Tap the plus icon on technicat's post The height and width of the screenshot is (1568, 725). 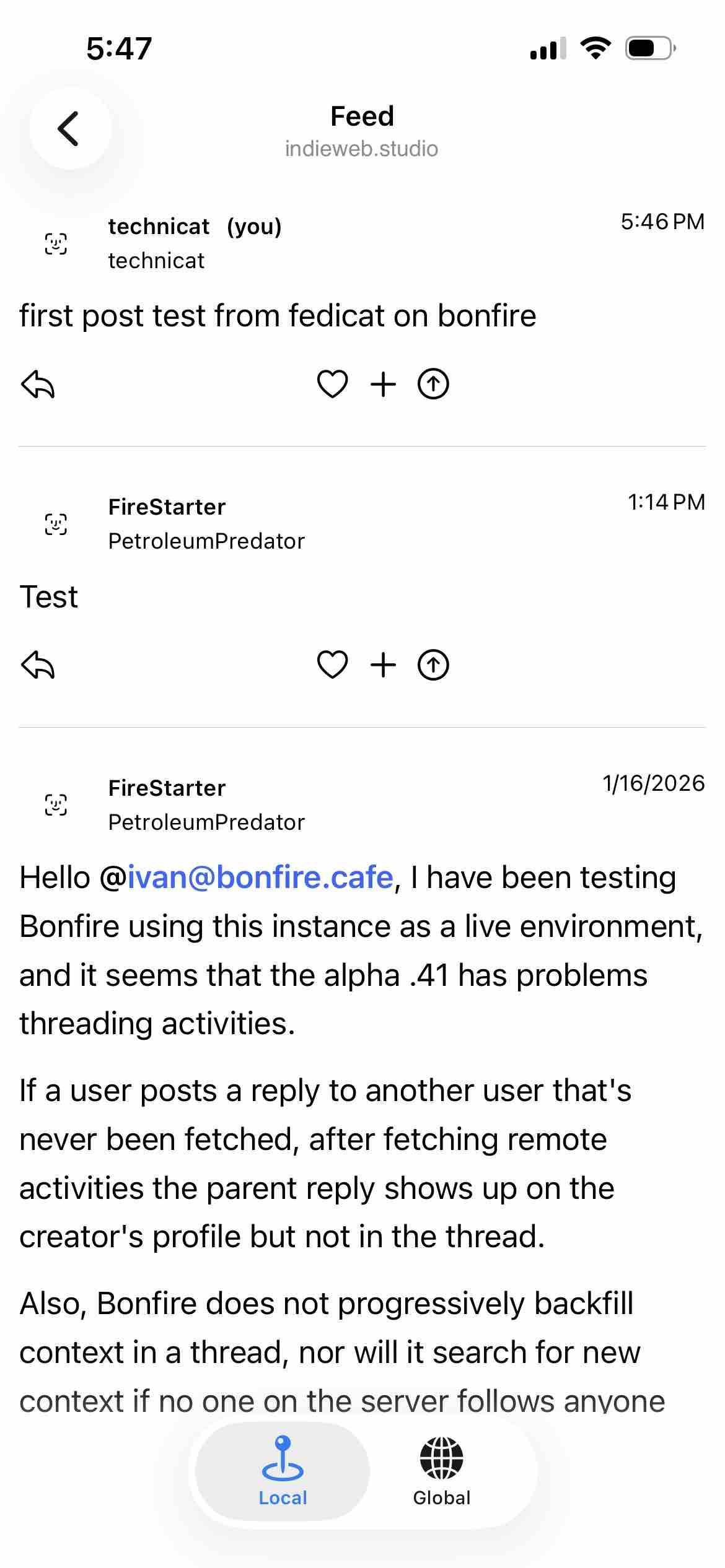(383, 384)
